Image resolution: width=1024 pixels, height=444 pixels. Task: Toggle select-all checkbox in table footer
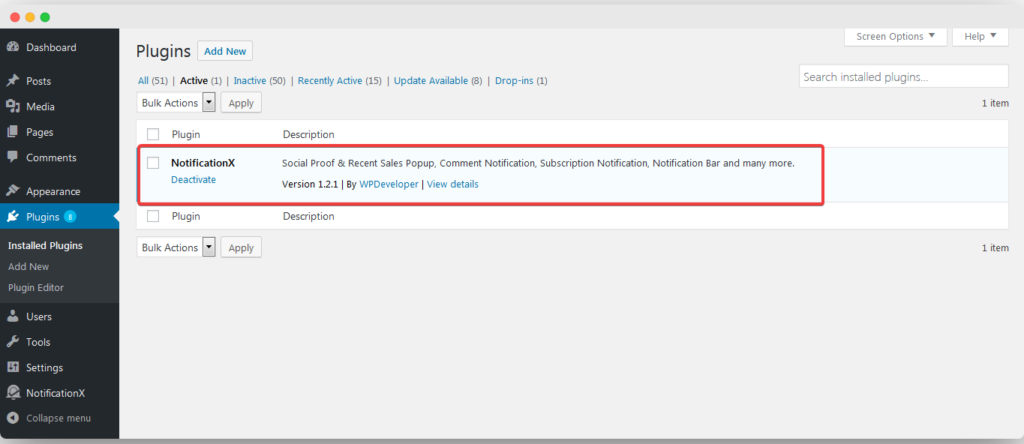click(153, 216)
